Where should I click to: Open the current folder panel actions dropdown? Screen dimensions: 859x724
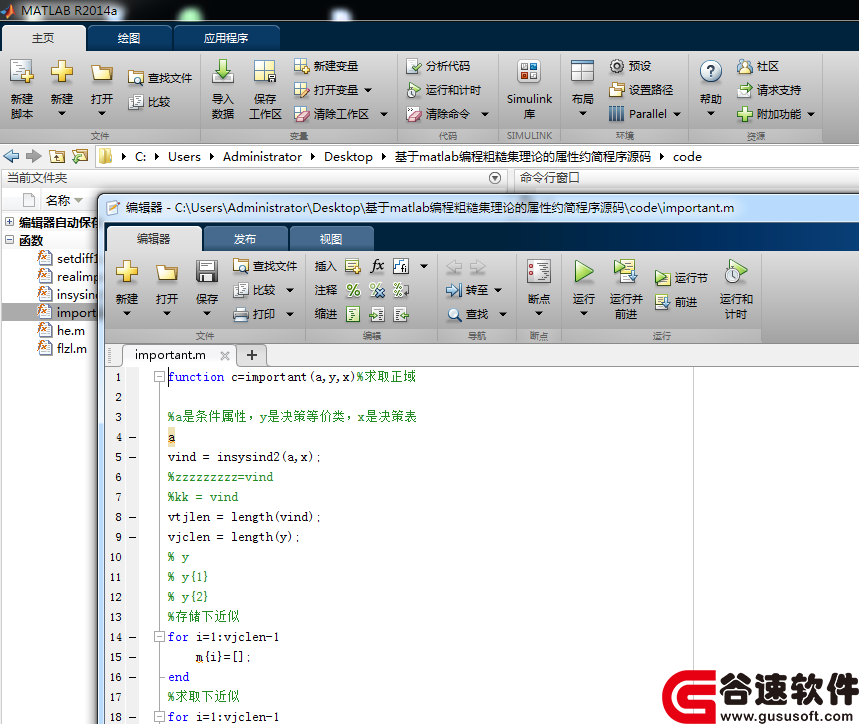pos(495,178)
